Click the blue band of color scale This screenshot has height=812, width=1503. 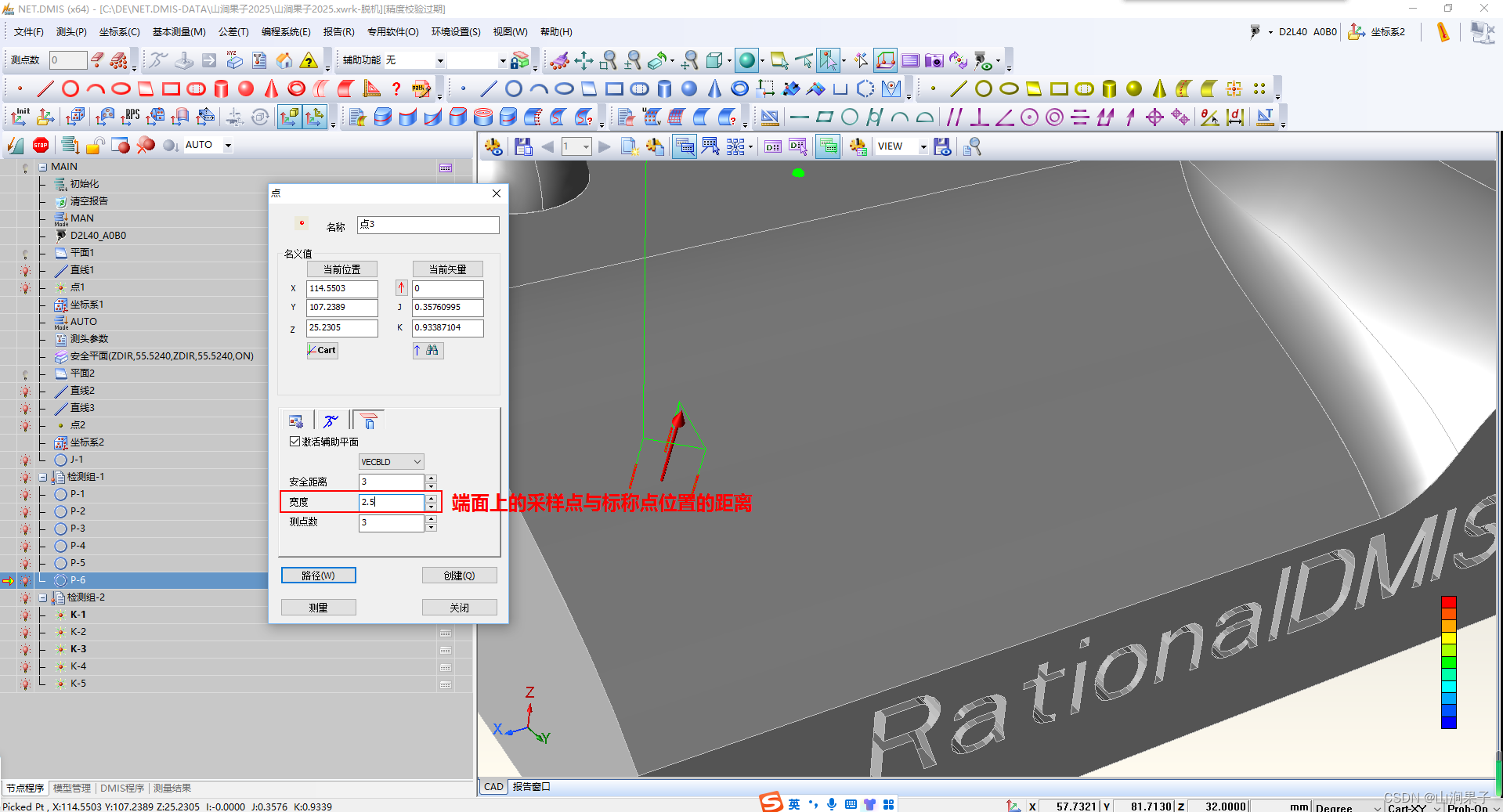(1448, 722)
